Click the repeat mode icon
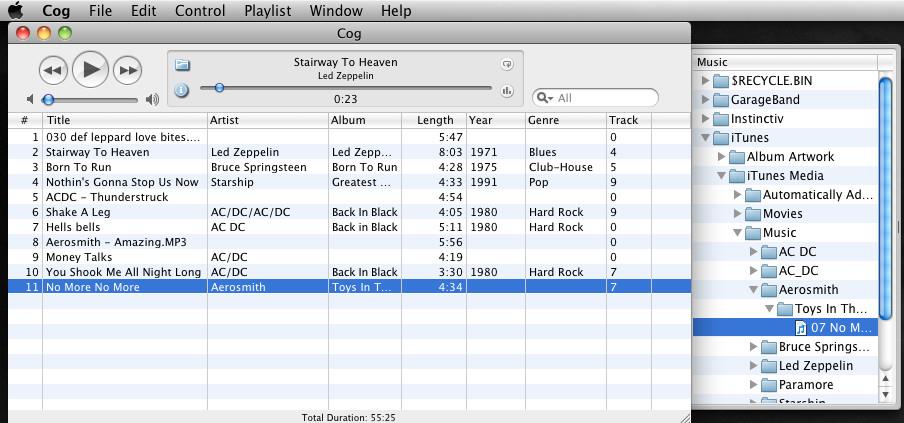Viewport: 904px width, 423px height. 507,65
